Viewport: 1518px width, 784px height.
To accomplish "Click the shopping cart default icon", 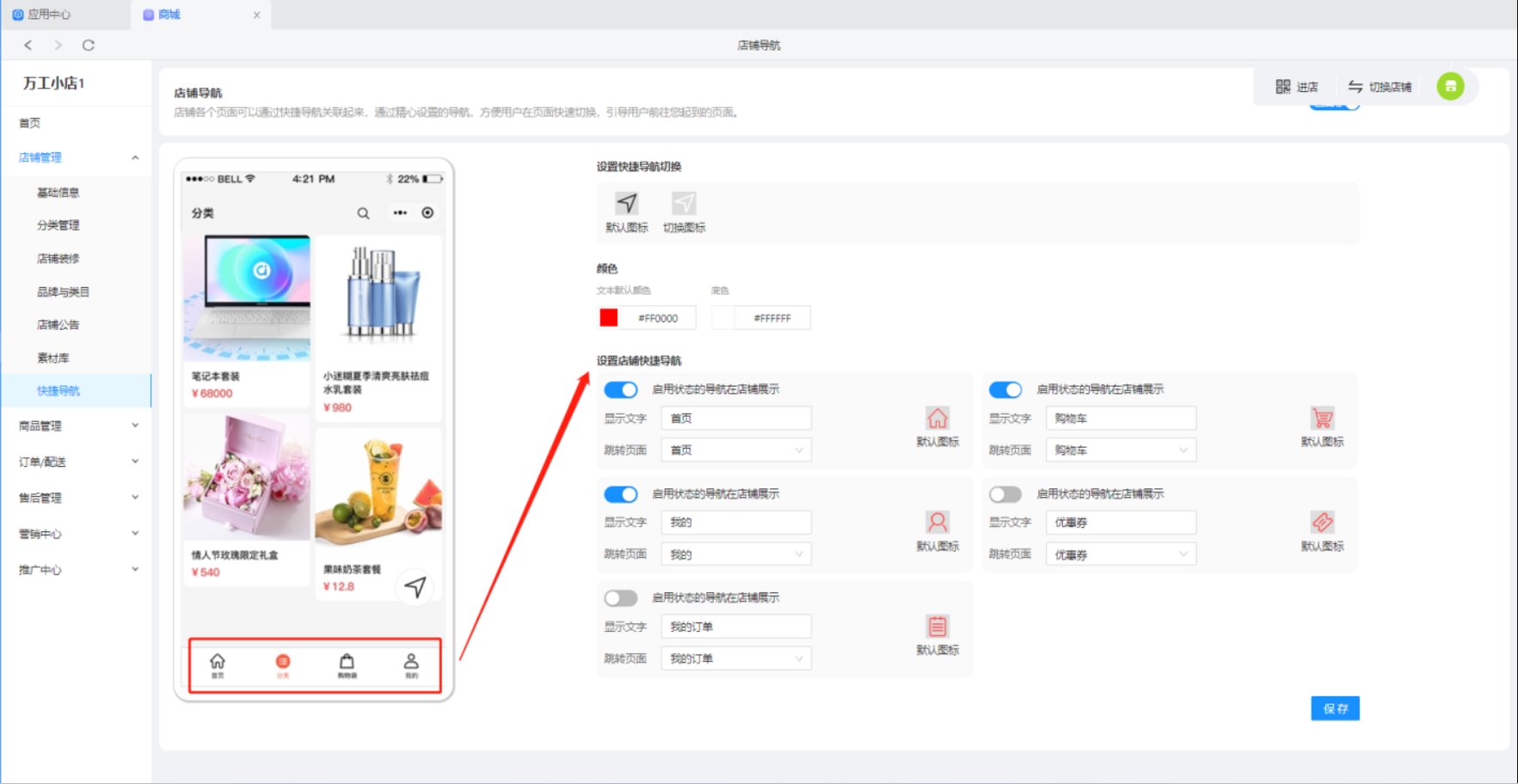I will (x=1322, y=419).
